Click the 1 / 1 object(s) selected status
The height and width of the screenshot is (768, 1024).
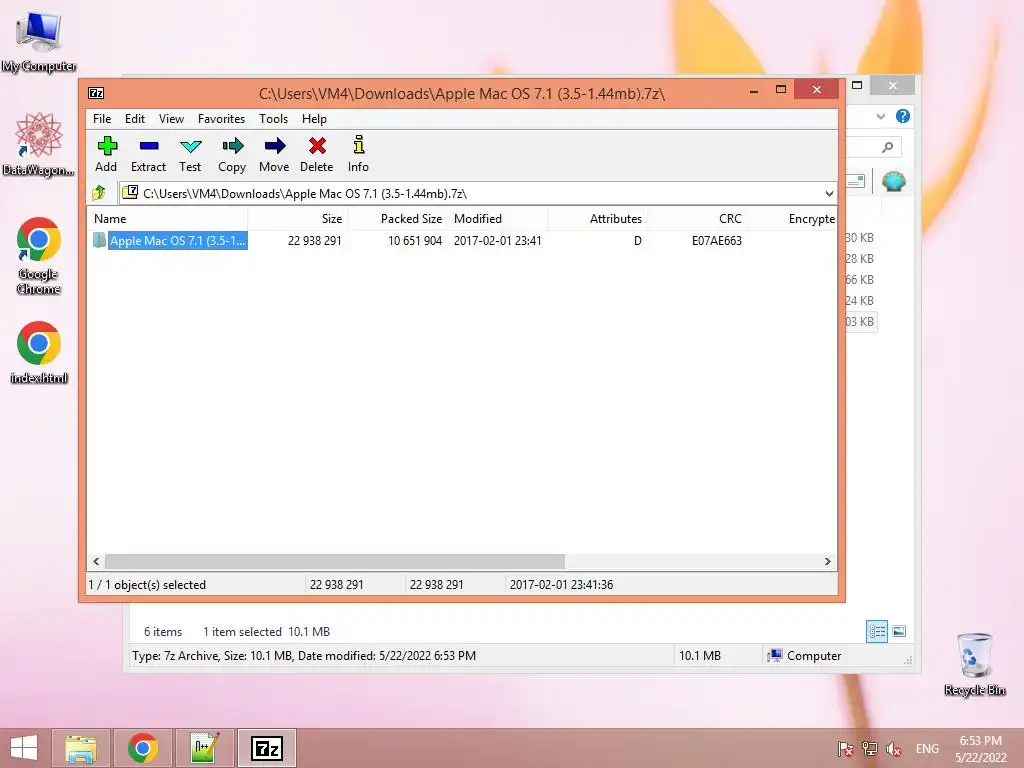pyautogui.click(x=148, y=584)
